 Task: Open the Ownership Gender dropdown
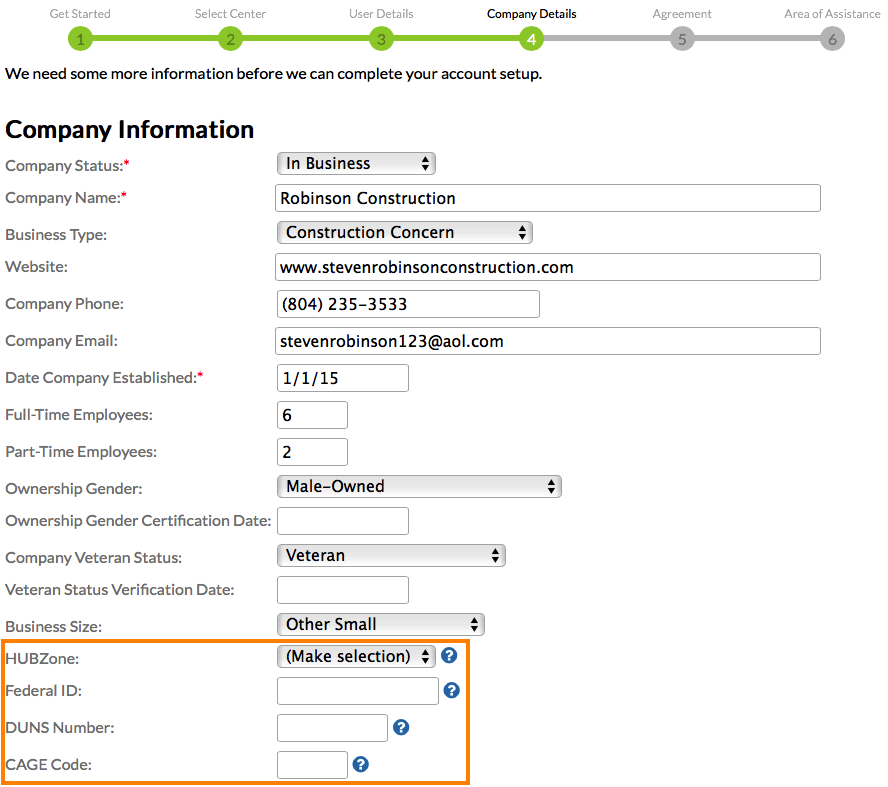pos(418,487)
